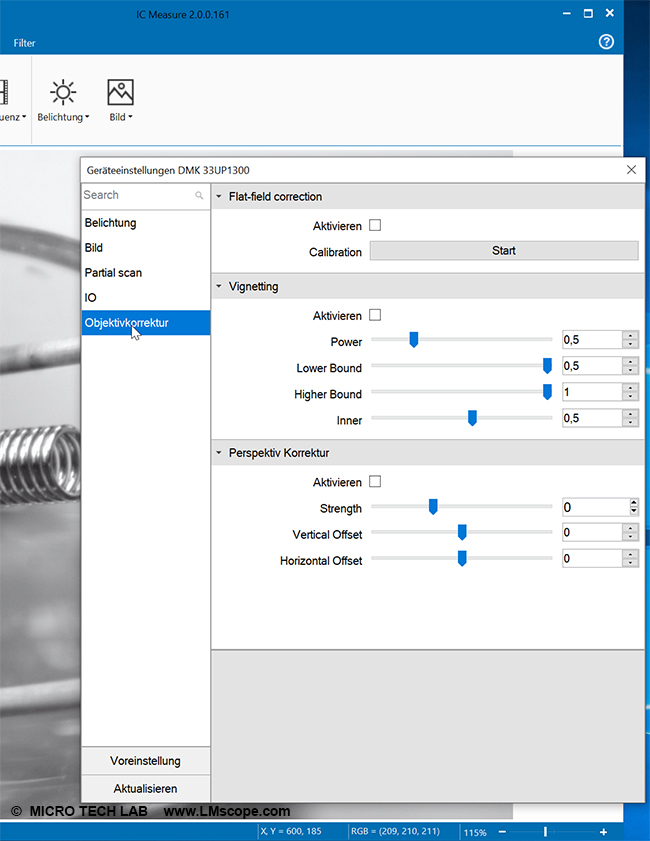The height and width of the screenshot is (841, 650).
Task: Click the Voreinstellung button
Action: click(x=145, y=761)
